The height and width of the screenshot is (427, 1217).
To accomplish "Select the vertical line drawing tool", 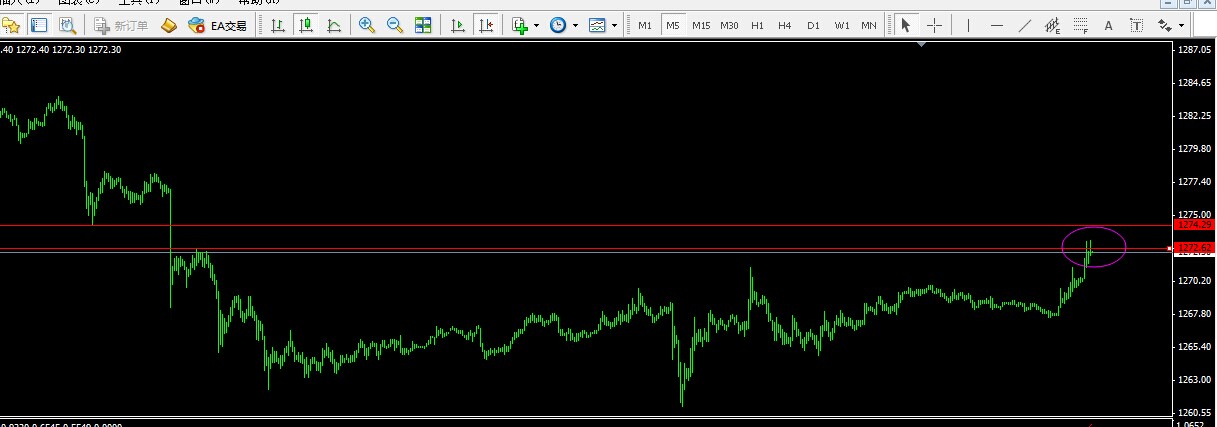I will [x=968, y=25].
